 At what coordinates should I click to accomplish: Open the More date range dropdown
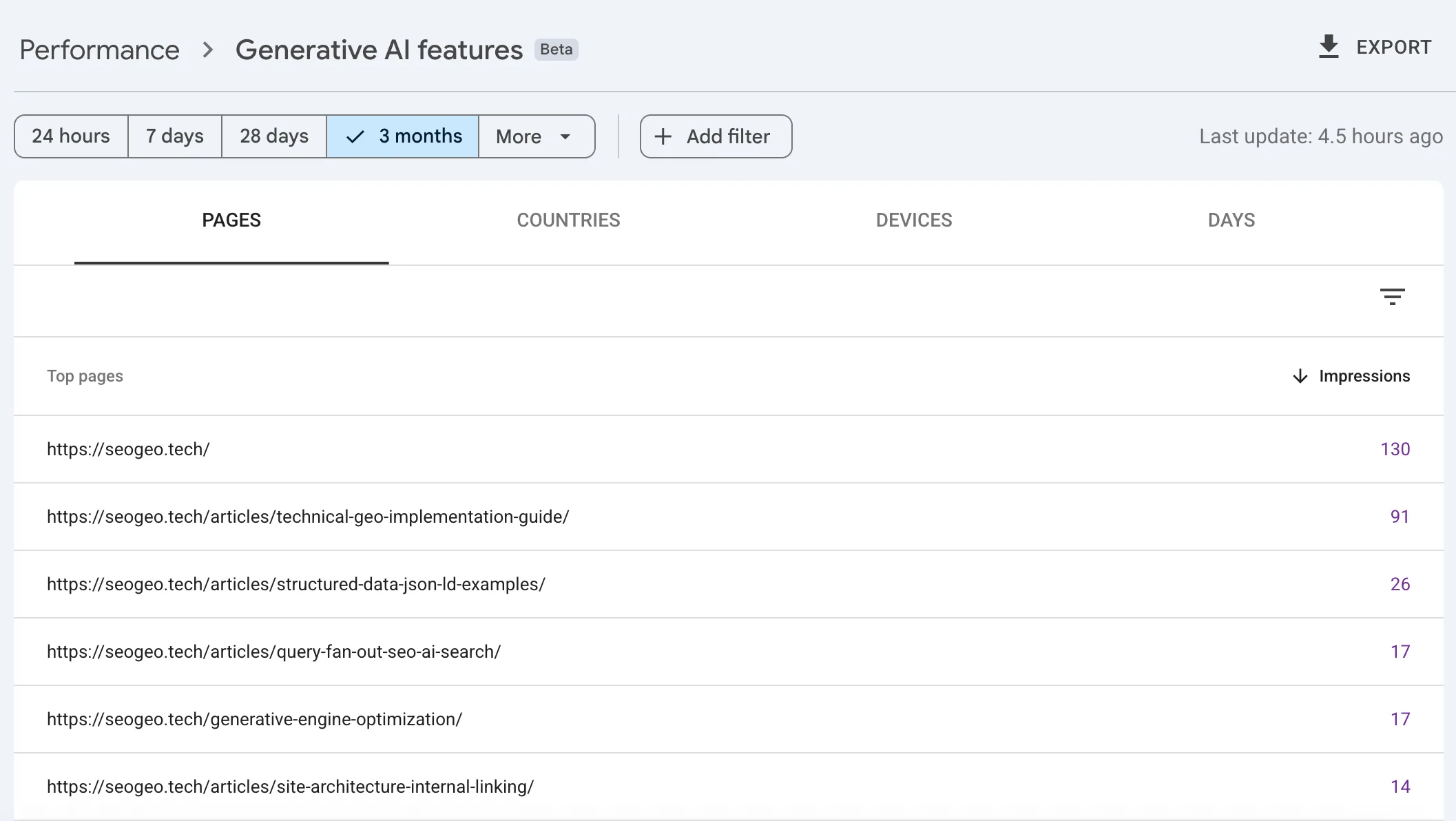(537, 136)
